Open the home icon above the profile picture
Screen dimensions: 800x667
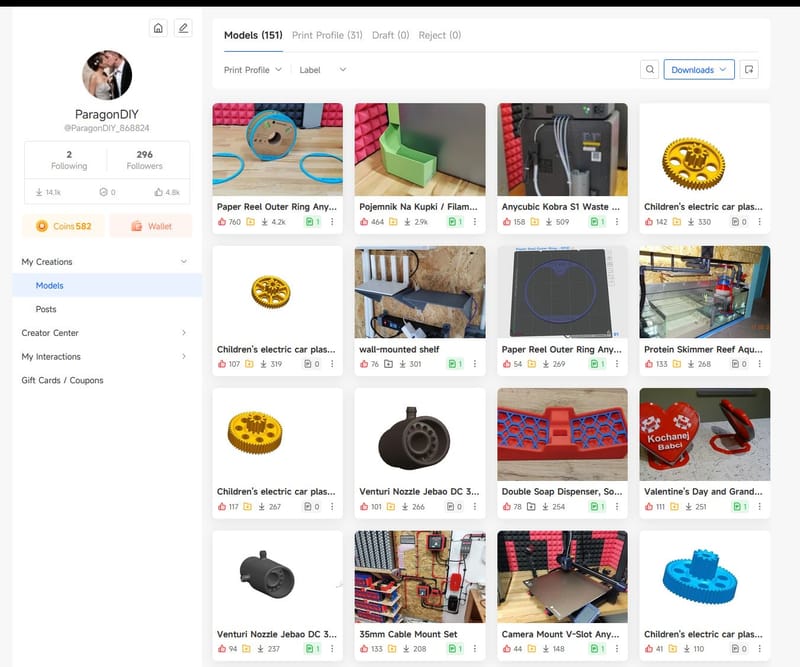click(158, 28)
